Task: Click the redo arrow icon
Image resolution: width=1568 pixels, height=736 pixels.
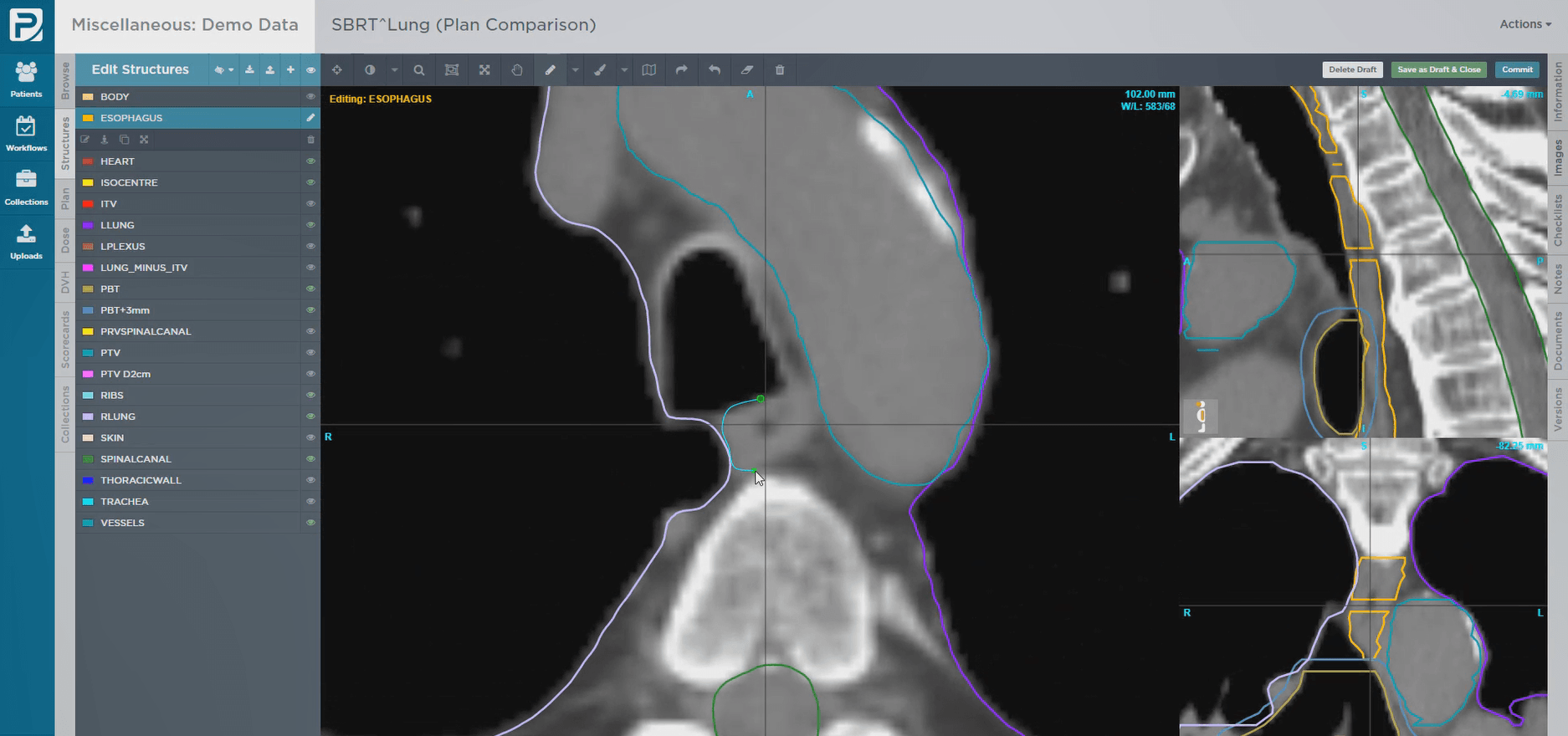Action: [681, 70]
